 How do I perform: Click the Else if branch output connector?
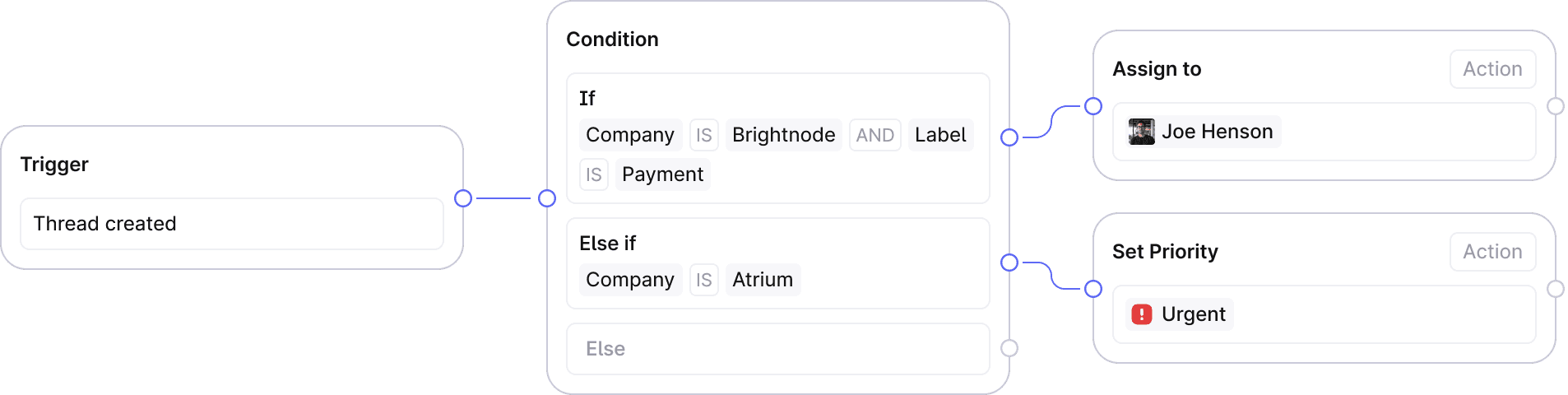click(x=1009, y=263)
